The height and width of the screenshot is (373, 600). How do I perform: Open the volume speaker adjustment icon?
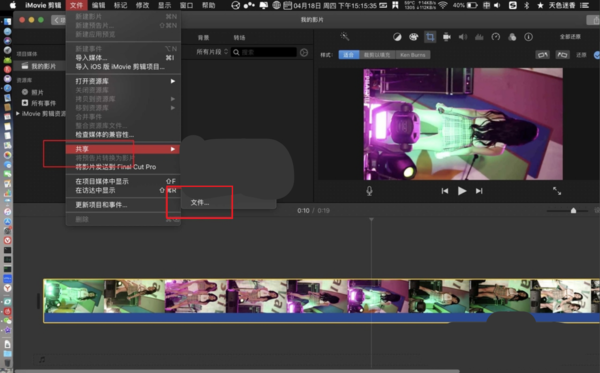(x=463, y=37)
